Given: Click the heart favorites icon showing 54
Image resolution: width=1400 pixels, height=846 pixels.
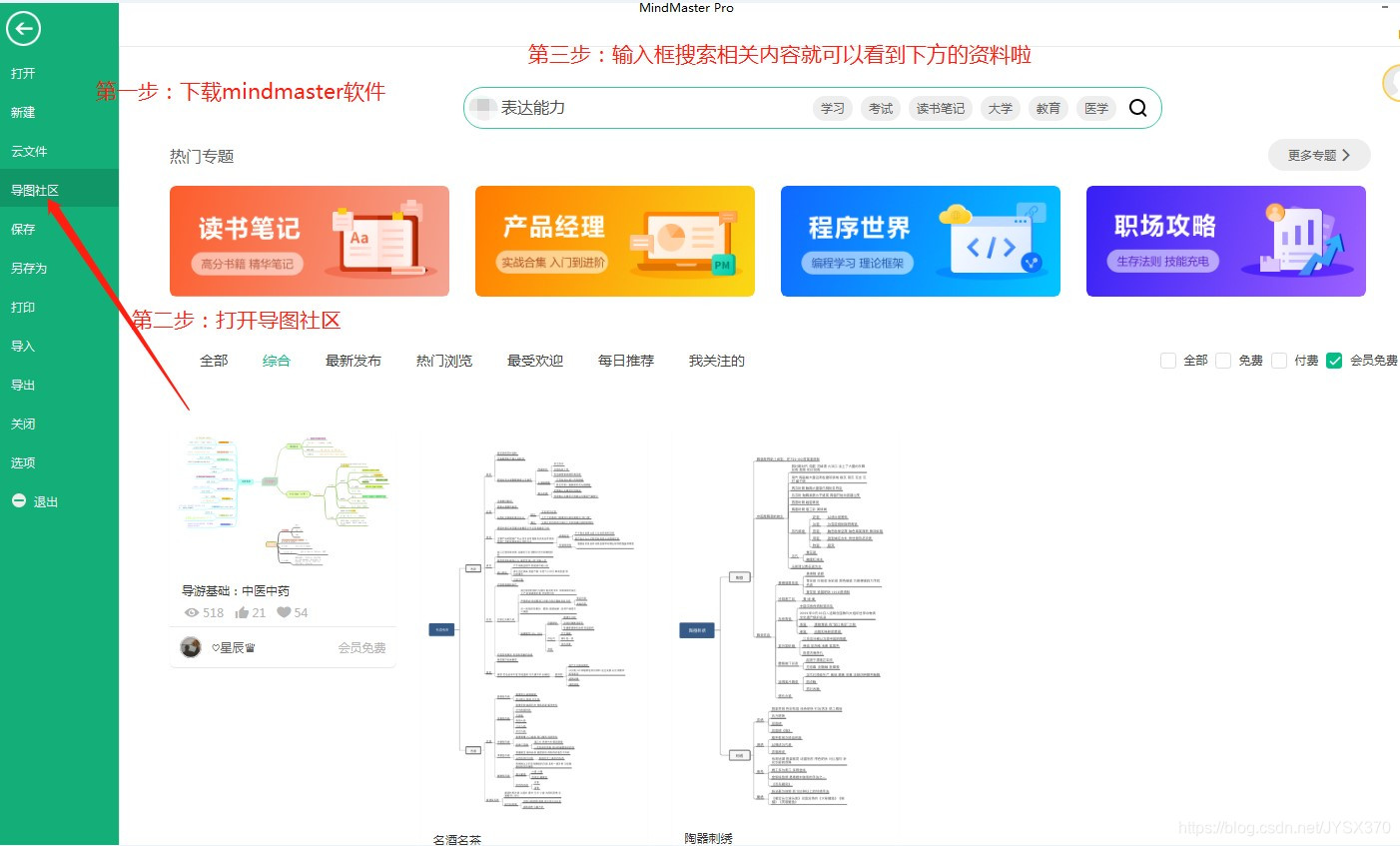Looking at the screenshot, I should 284,612.
